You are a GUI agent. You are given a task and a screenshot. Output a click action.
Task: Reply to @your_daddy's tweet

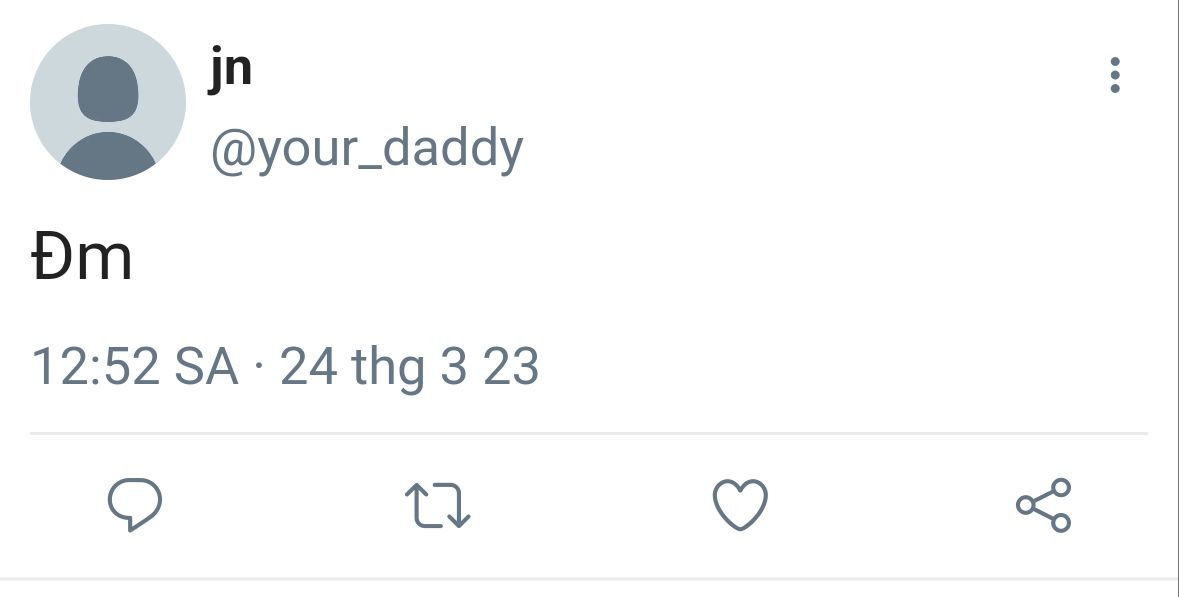click(135, 505)
